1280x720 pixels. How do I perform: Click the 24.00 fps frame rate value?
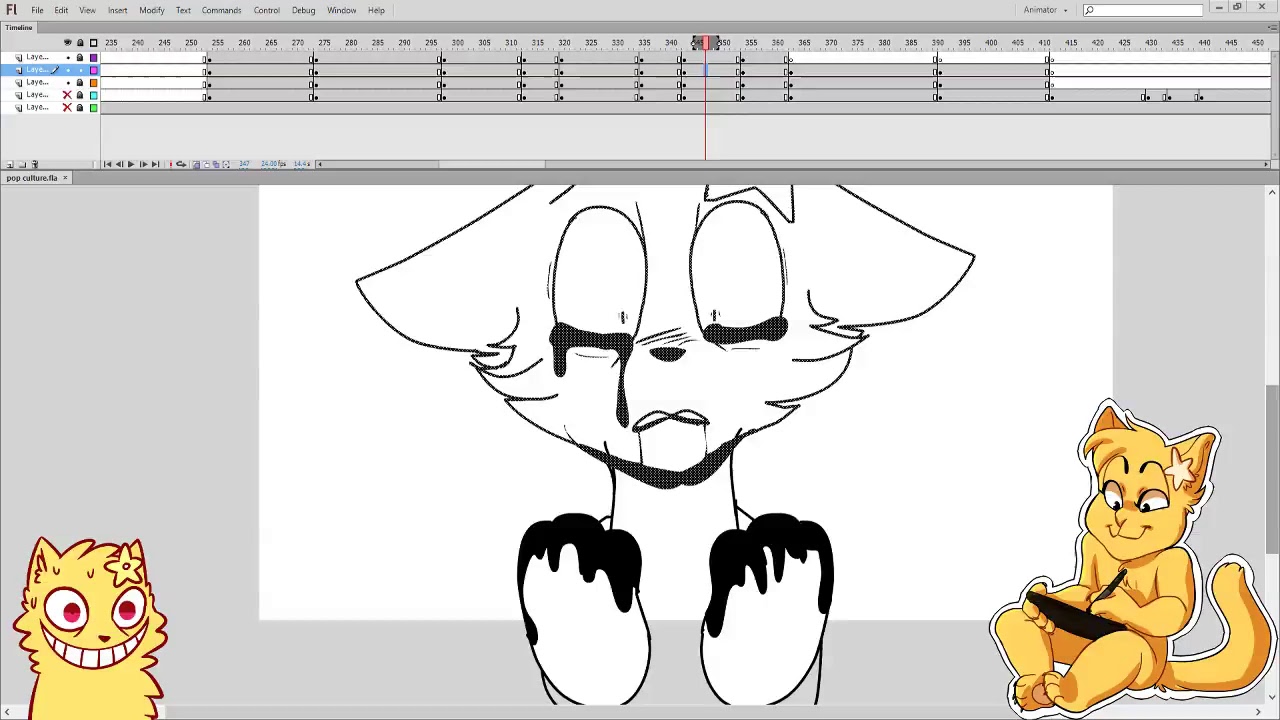(273, 164)
